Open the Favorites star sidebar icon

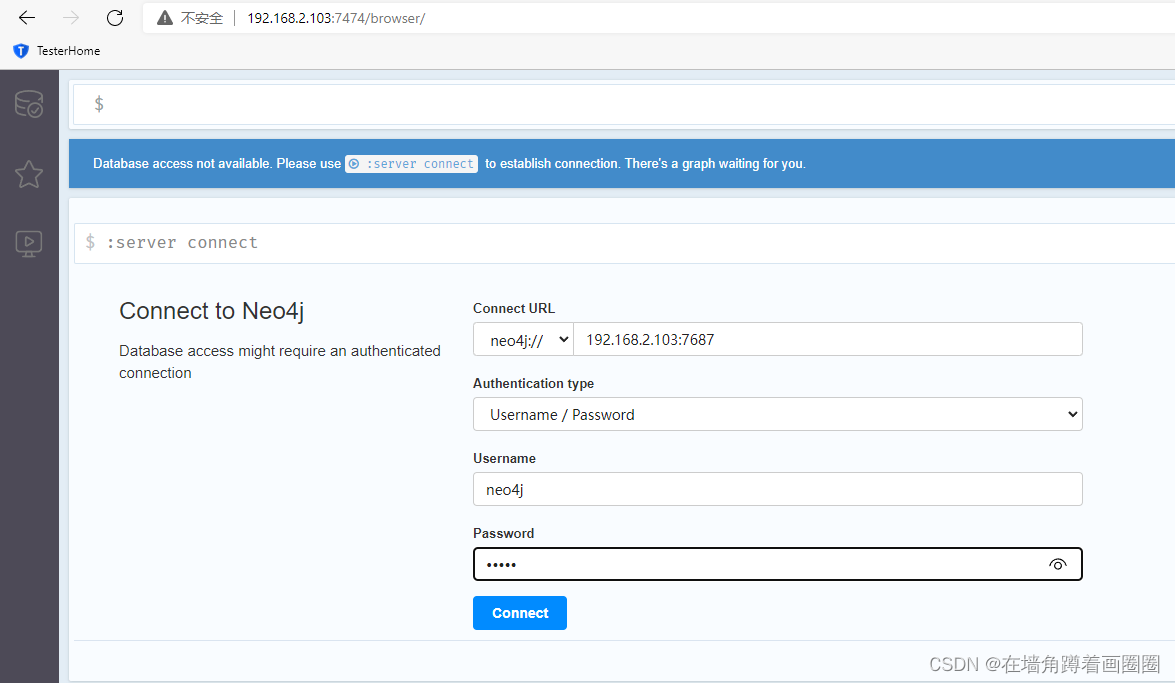28,174
